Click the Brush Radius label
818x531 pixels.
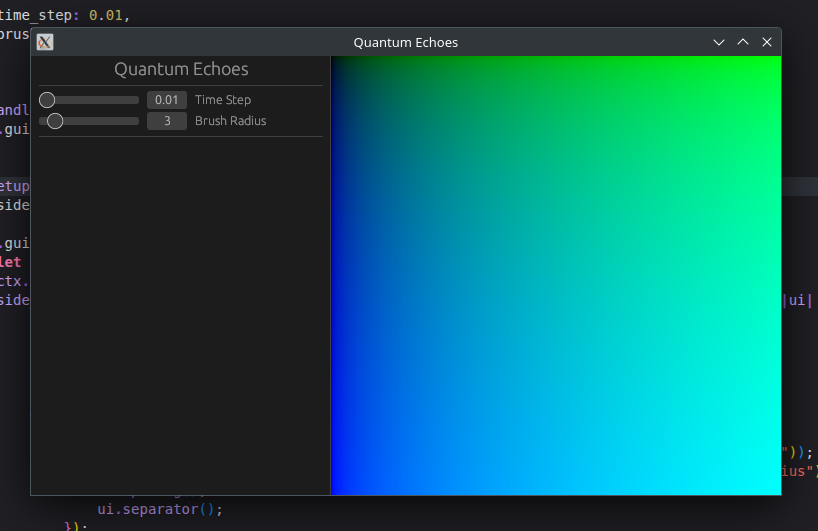click(230, 121)
